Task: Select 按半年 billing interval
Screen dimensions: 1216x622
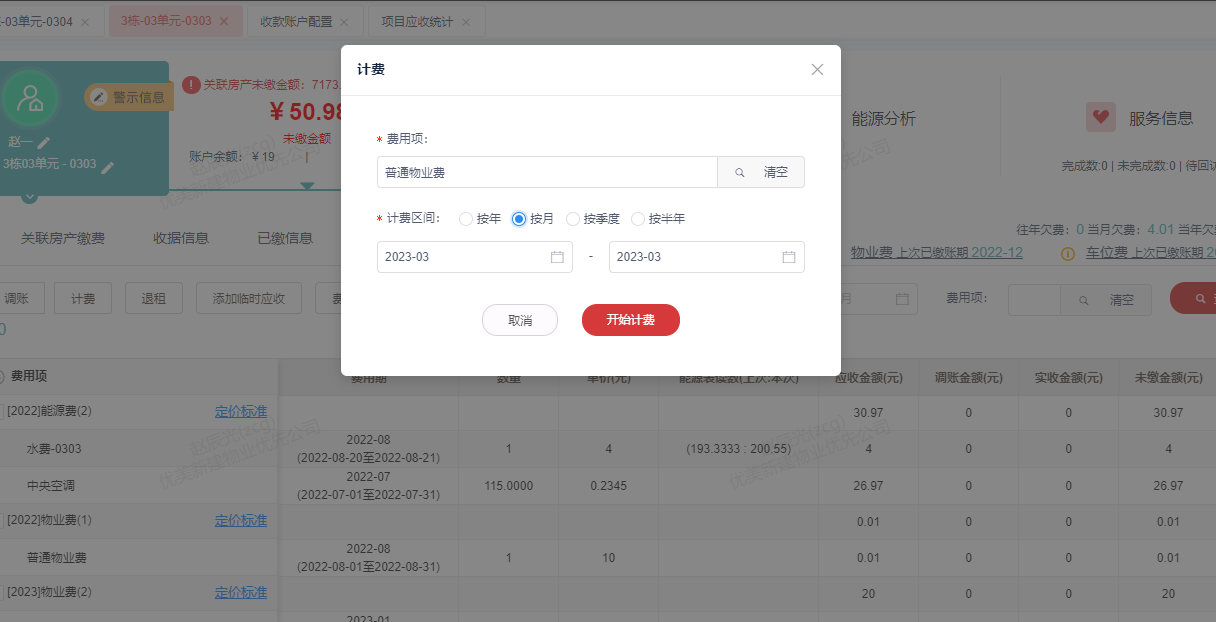Action: pyautogui.click(x=658, y=219)
